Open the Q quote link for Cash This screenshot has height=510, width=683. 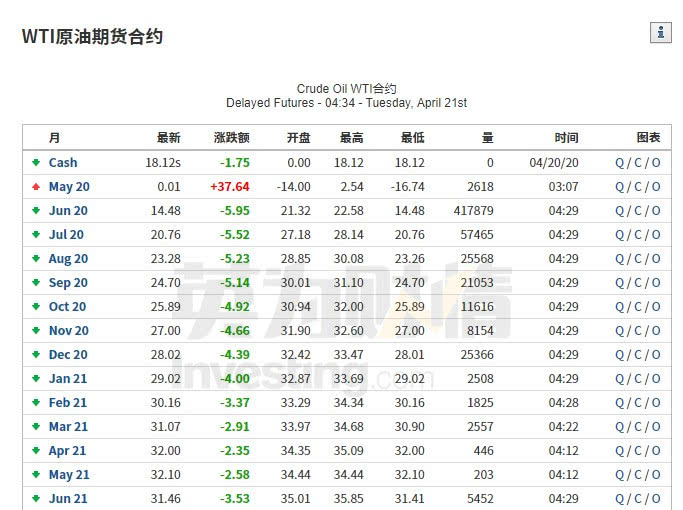(619, 162)
